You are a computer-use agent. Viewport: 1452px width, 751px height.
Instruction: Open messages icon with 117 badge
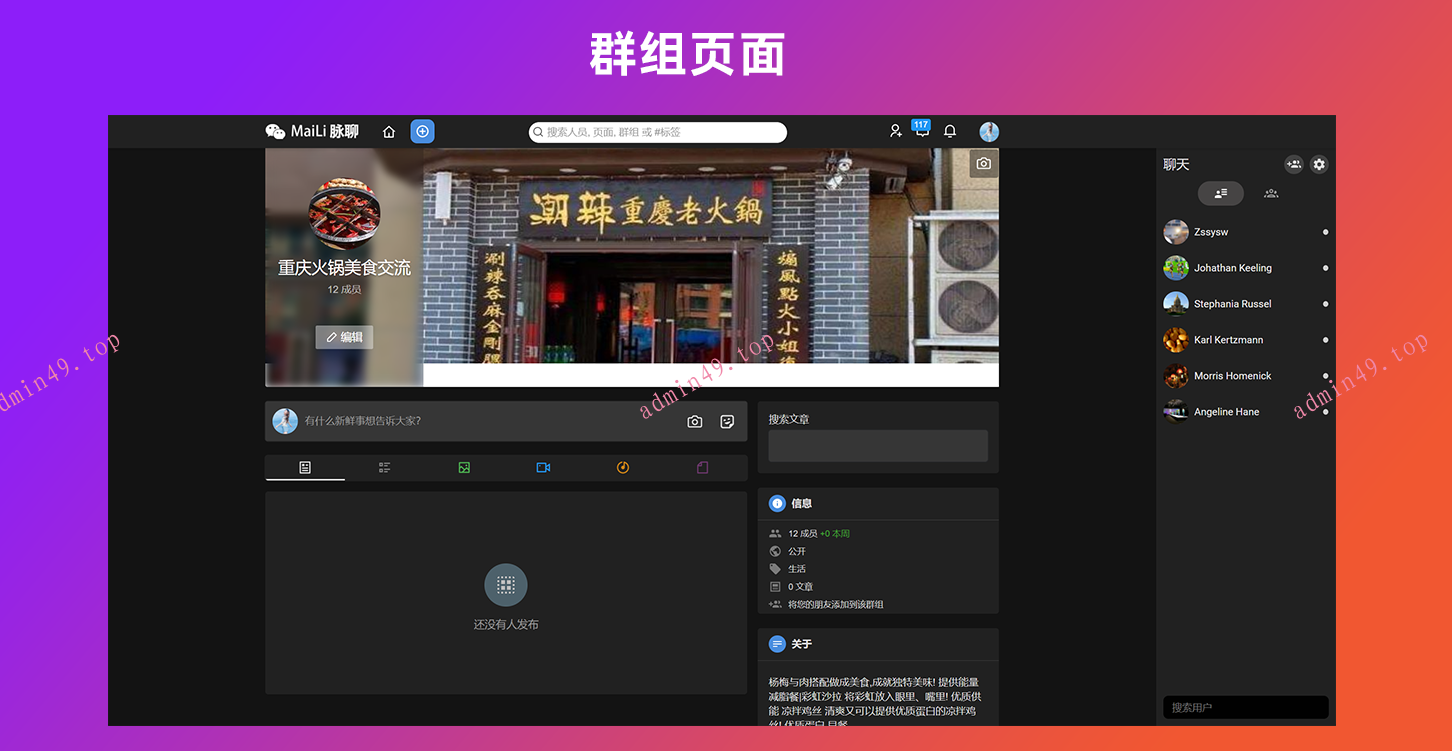coord(921,132)
